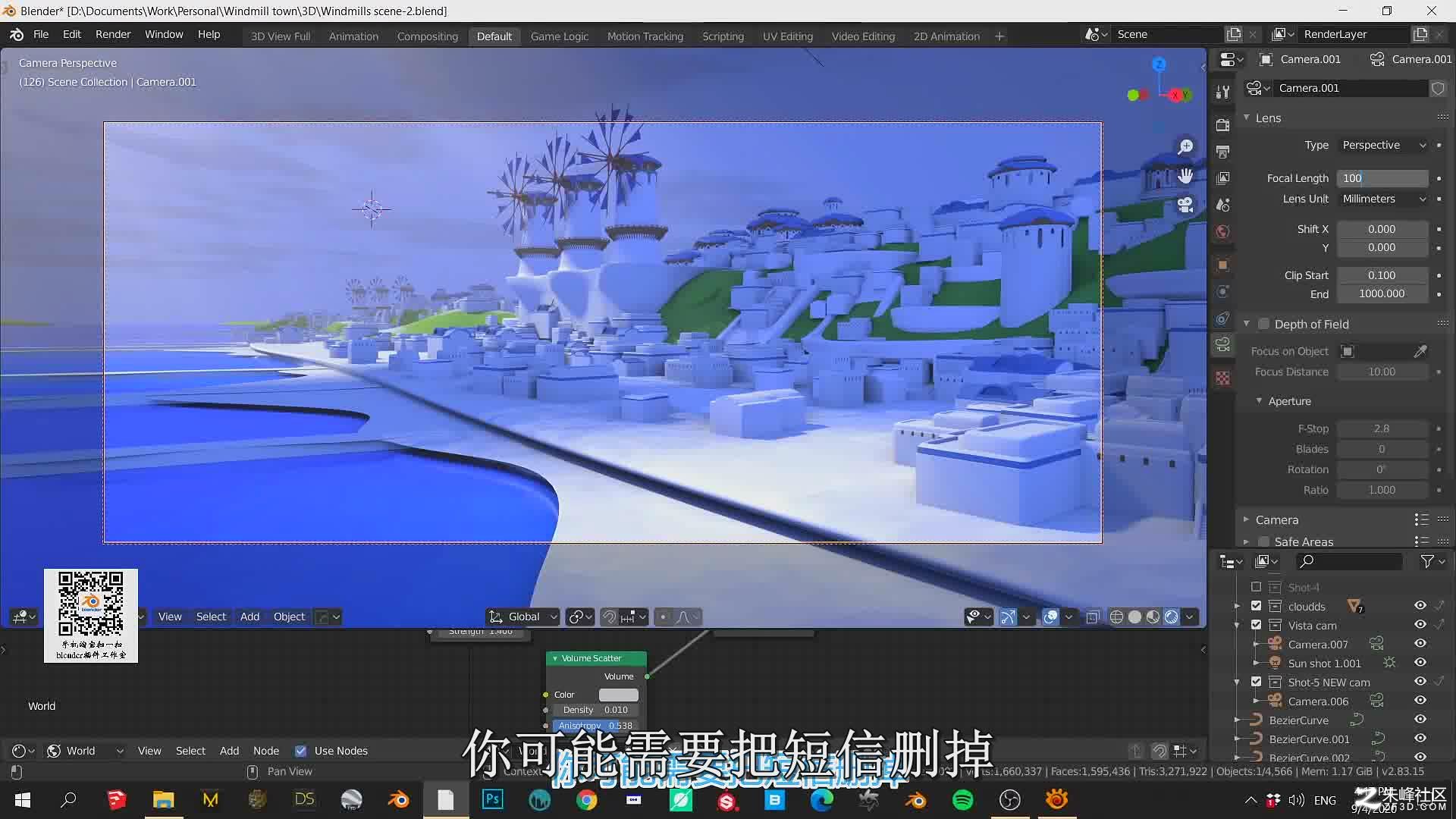Toggle Show Gizmo button in viewport header

click(x=1007, y=617)
